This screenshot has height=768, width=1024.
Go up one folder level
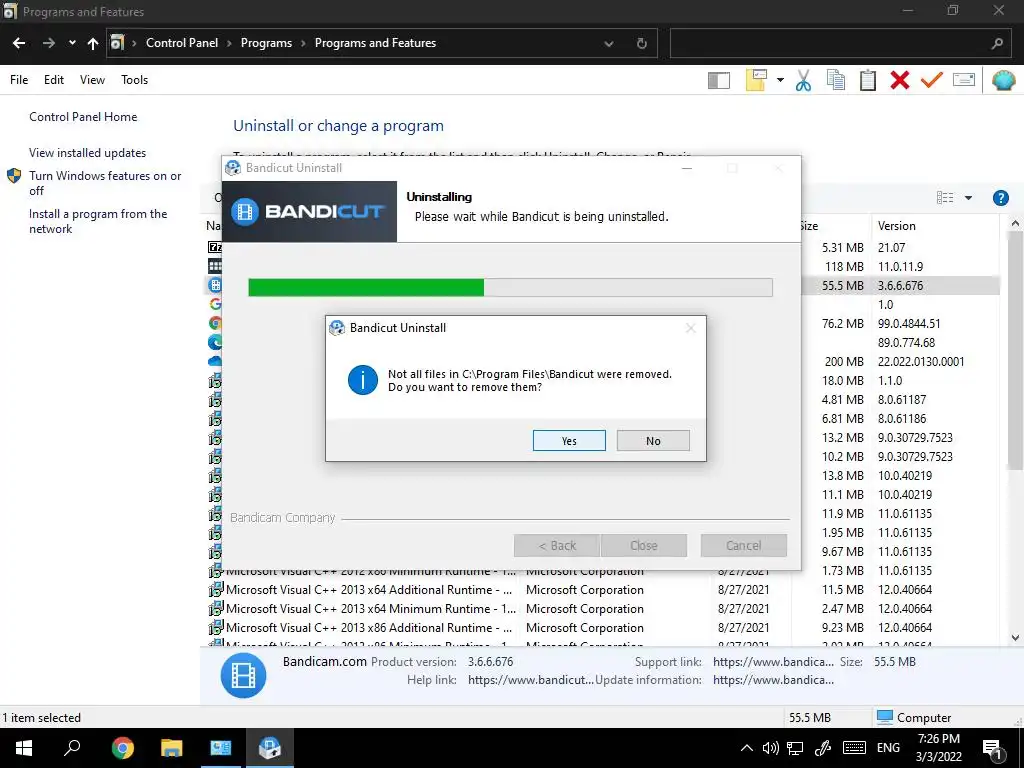click(93, 43)
